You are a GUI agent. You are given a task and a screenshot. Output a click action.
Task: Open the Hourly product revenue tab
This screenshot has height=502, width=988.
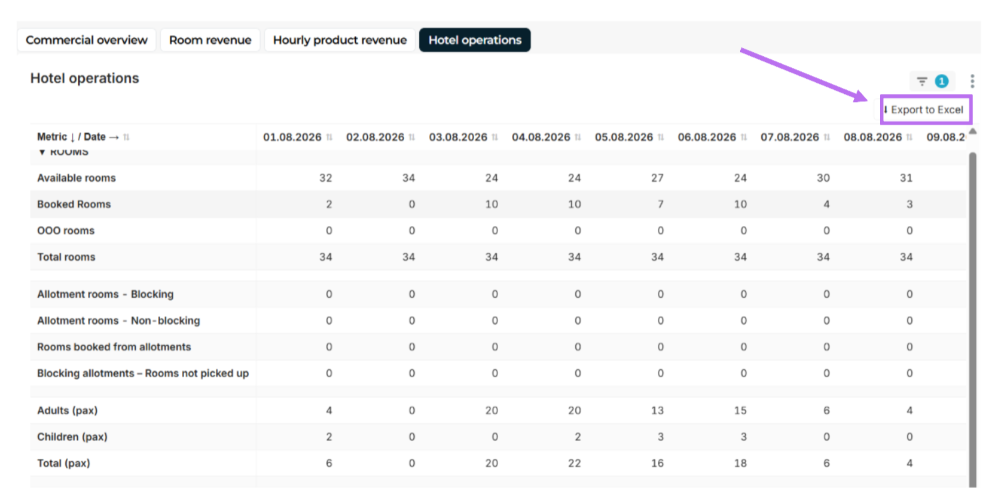point(340,40)
